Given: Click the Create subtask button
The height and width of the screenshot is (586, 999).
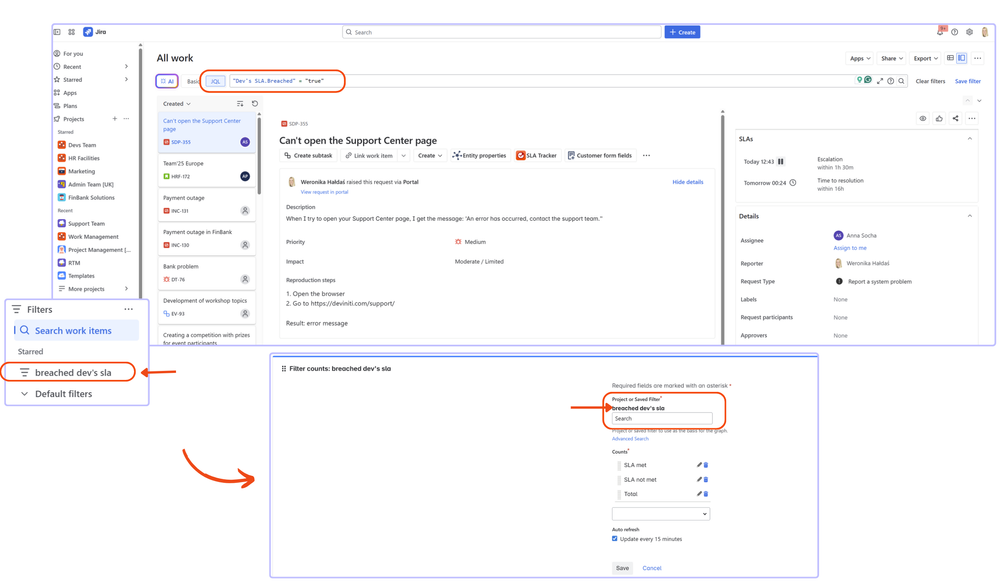Looking at the screenshot, I should 308,155.
